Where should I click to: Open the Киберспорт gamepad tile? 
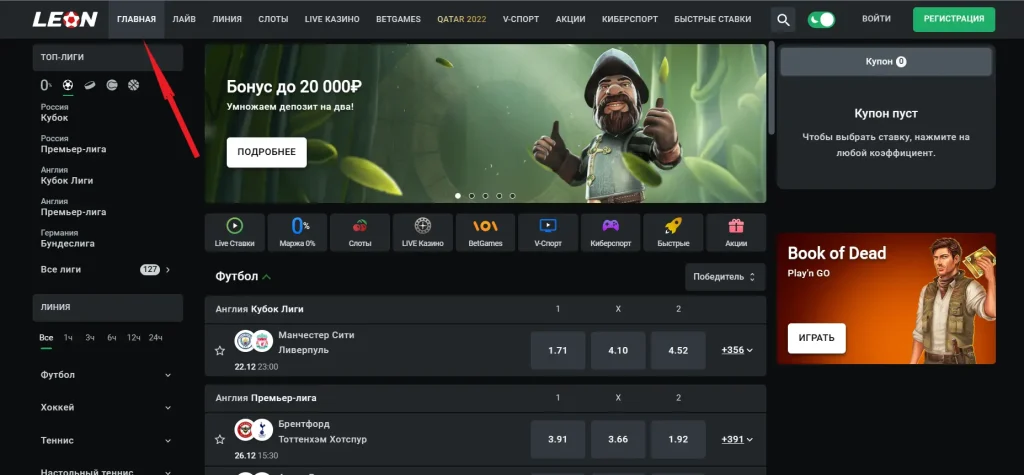pyautogui.click(x=611, y=233)
